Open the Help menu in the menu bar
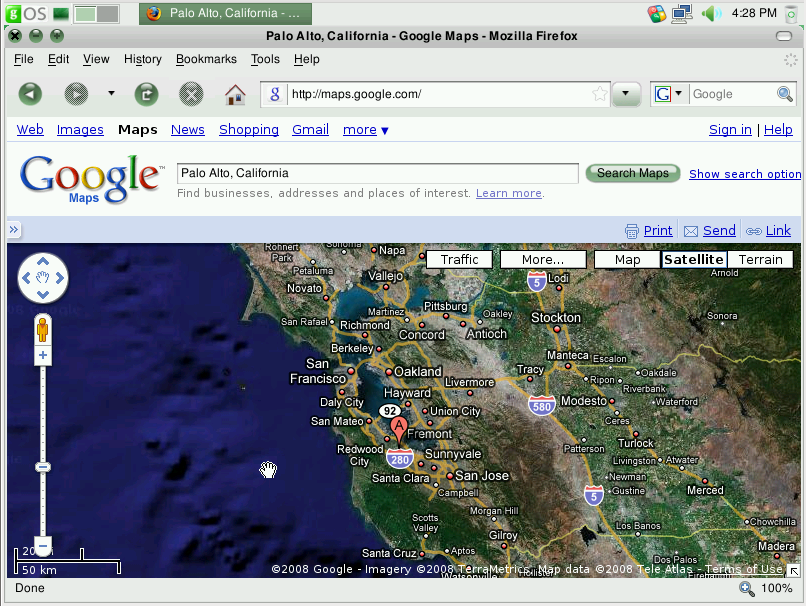This screenshot has width=806, height=606. pyautogui.click(x=307, y=60)
